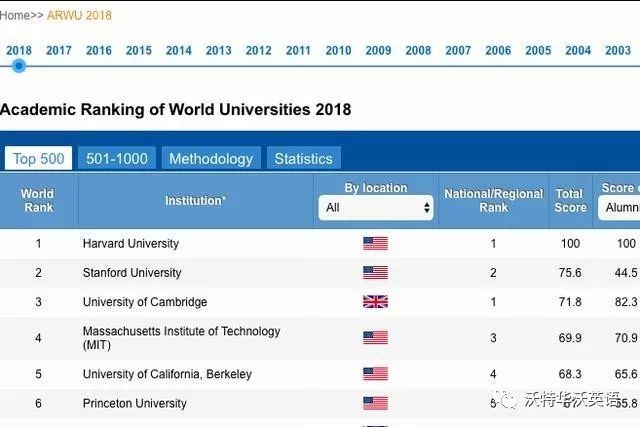Screen dimensions: 640x427
Task: Click the US flag in Stanford row
Action: 376,273
